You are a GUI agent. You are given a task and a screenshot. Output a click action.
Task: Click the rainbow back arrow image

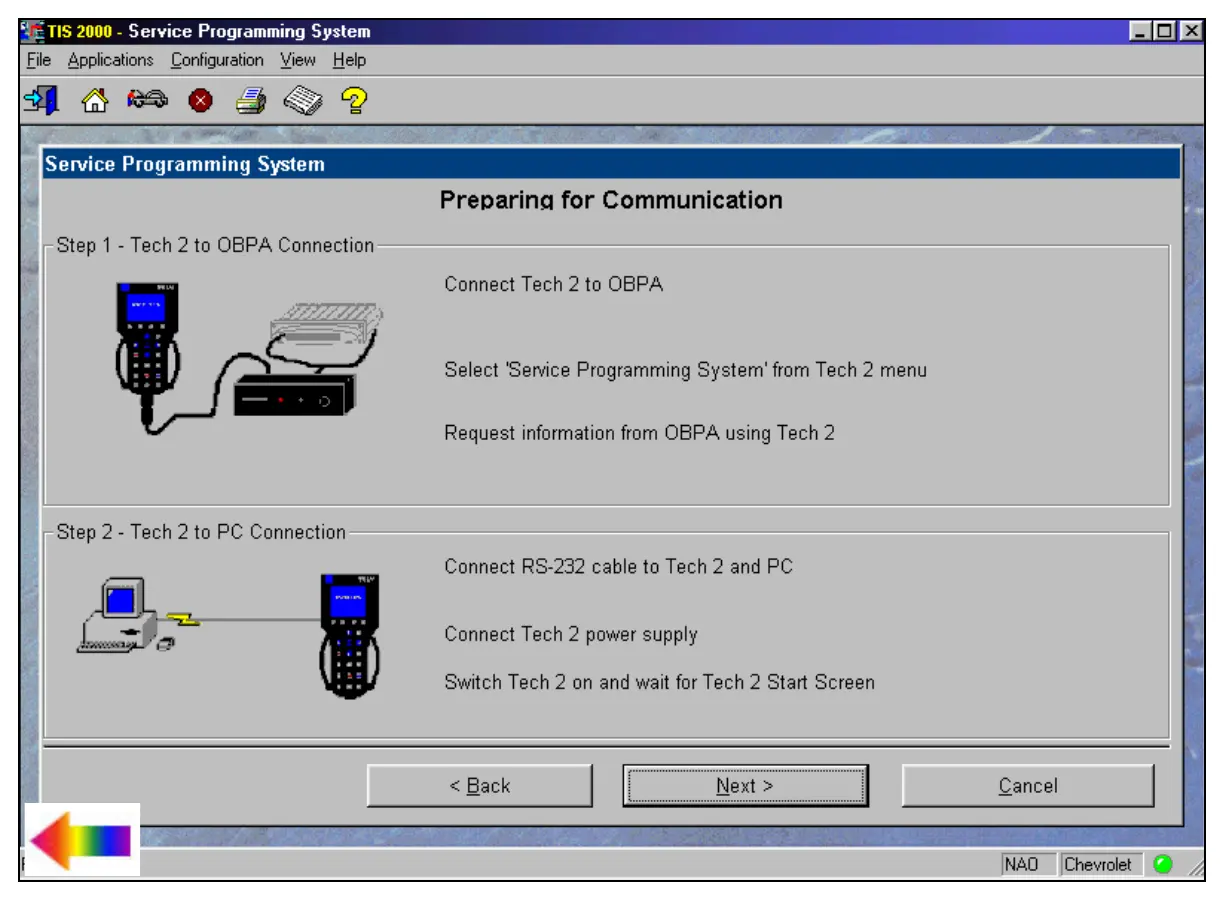coord(81,840)
